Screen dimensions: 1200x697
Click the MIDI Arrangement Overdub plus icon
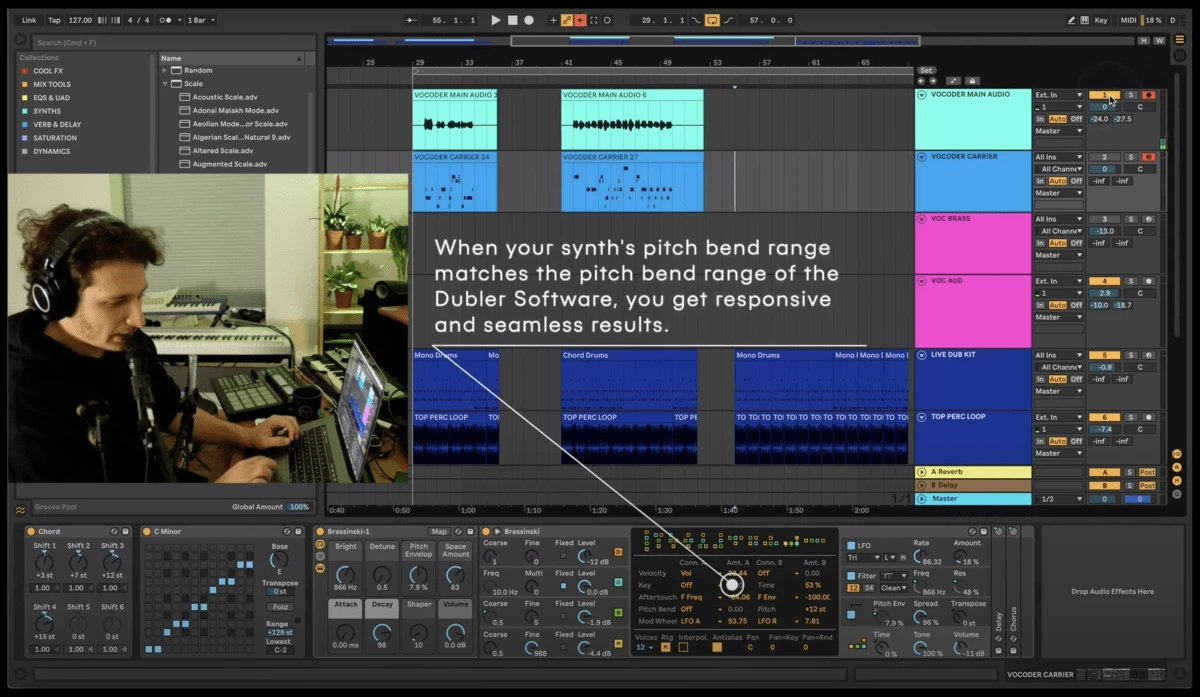click(553, 20)
